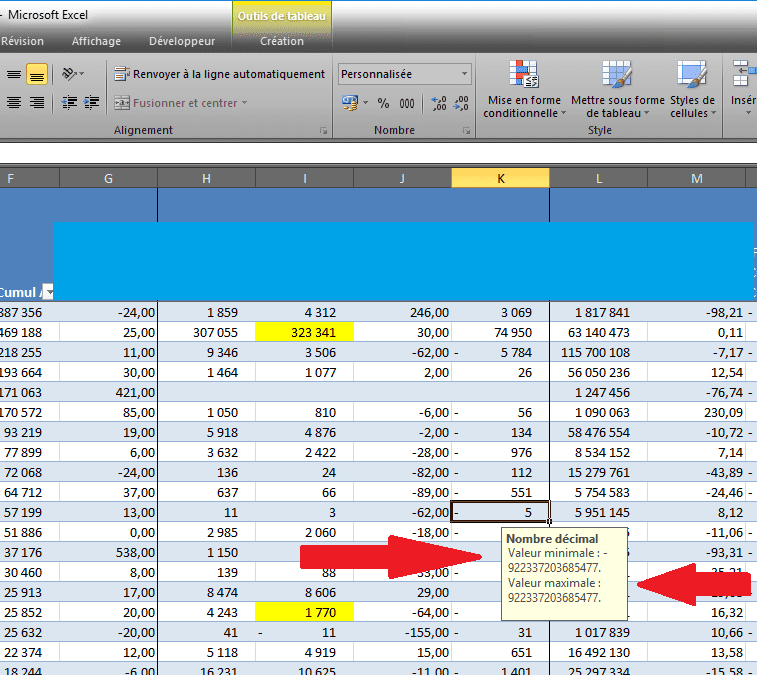Open the Développeur ribbon tab

[181, 41]
